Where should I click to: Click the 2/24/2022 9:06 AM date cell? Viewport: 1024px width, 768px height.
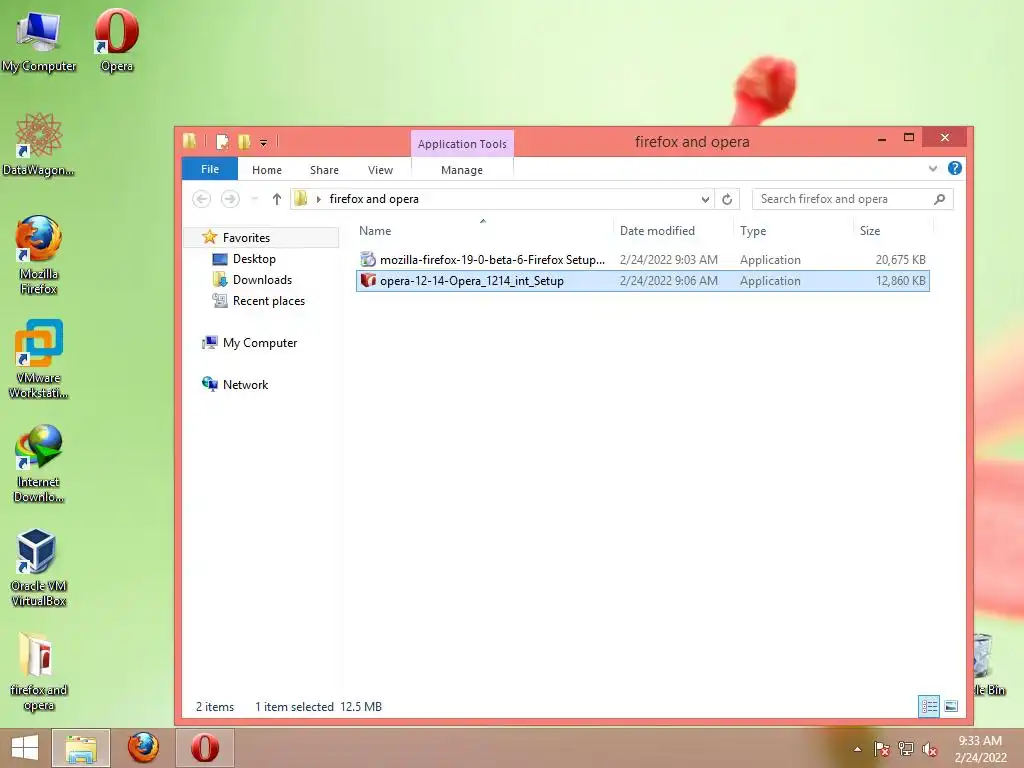[668, 281]
